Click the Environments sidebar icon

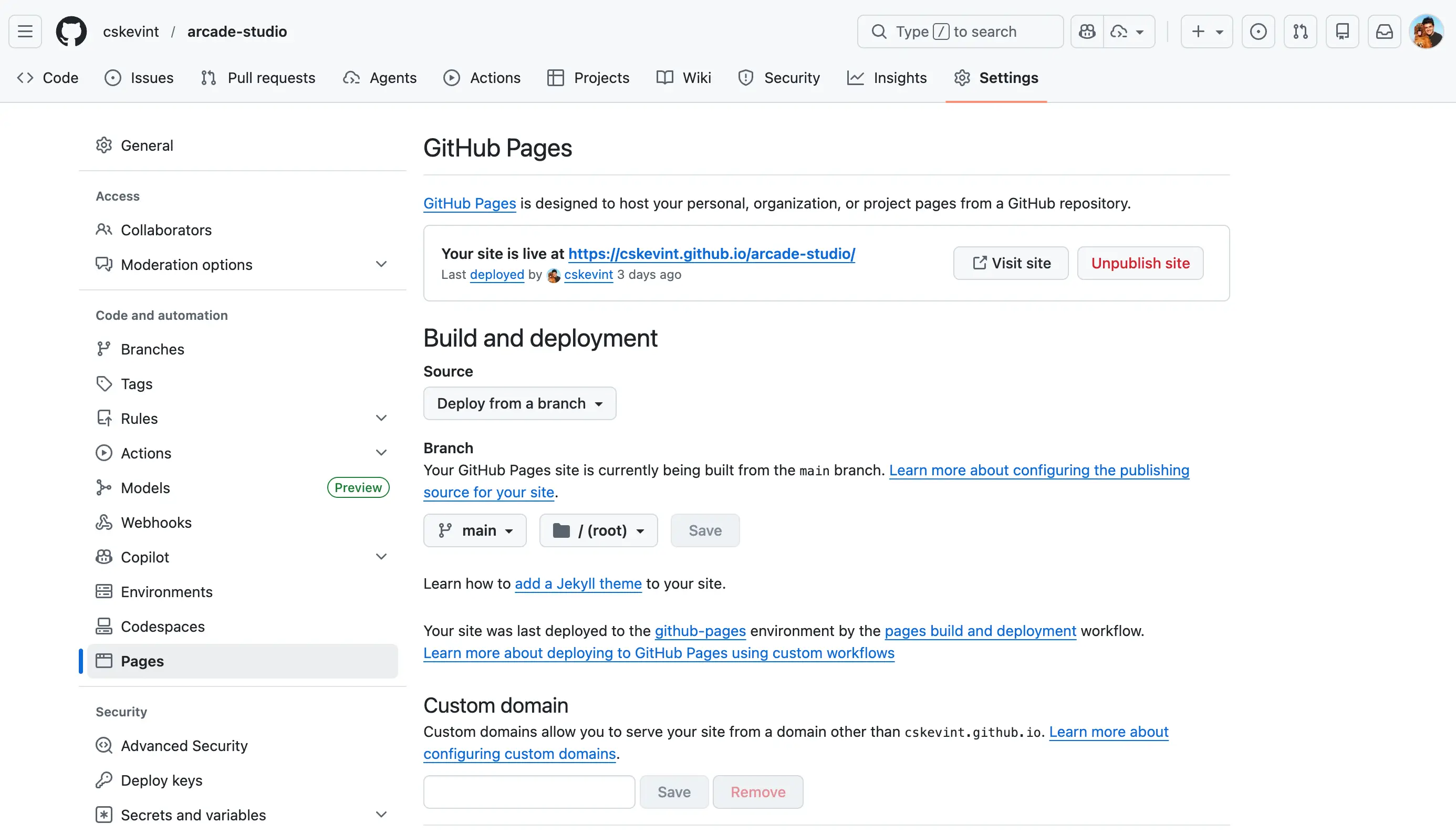(104, 591)
